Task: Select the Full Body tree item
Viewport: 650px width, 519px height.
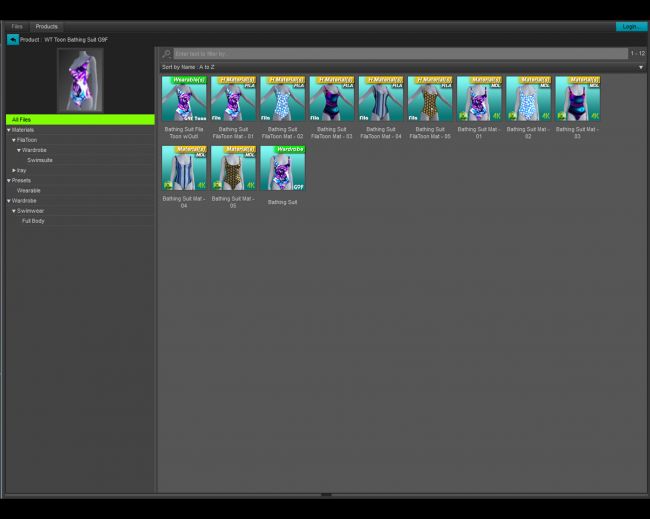Action: pyautogui.click(x=33, y=221)
